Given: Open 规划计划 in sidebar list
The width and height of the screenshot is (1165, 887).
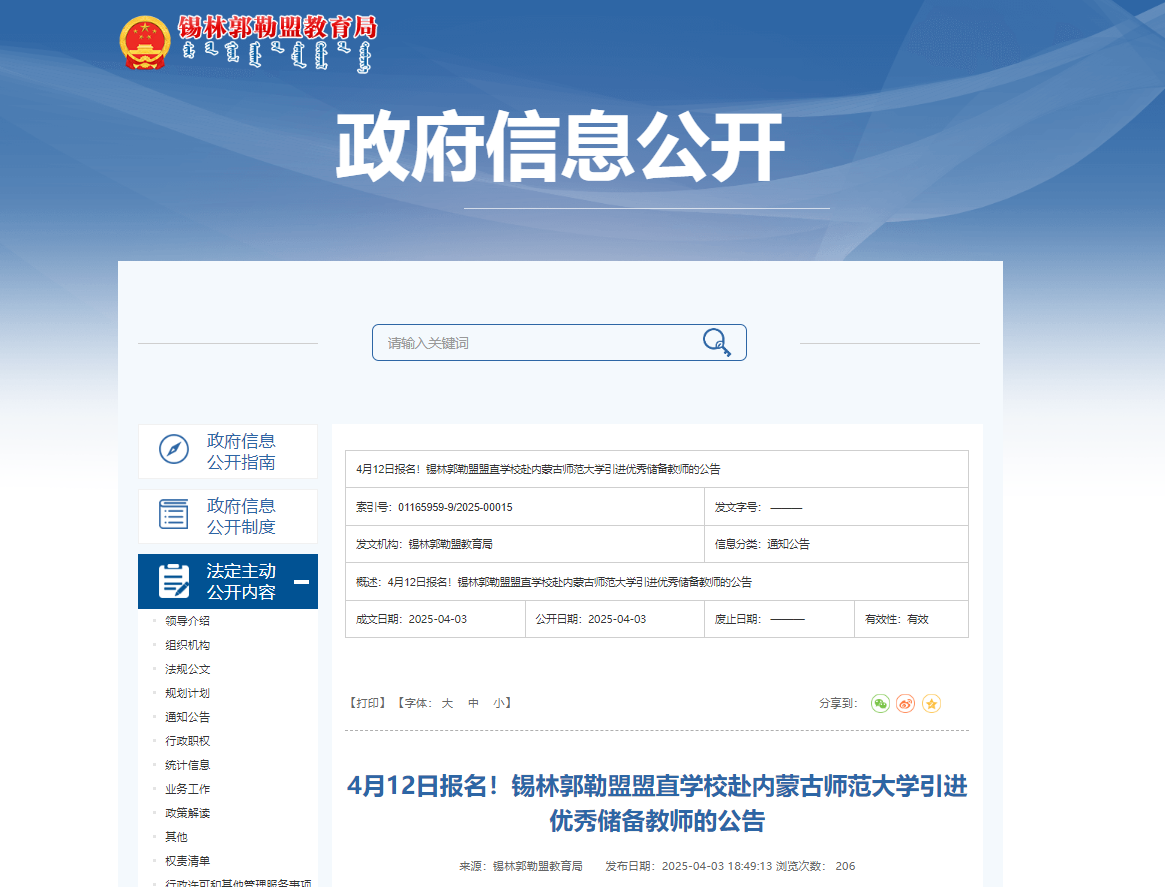Looking at the screenshot, I should point(187,693).
